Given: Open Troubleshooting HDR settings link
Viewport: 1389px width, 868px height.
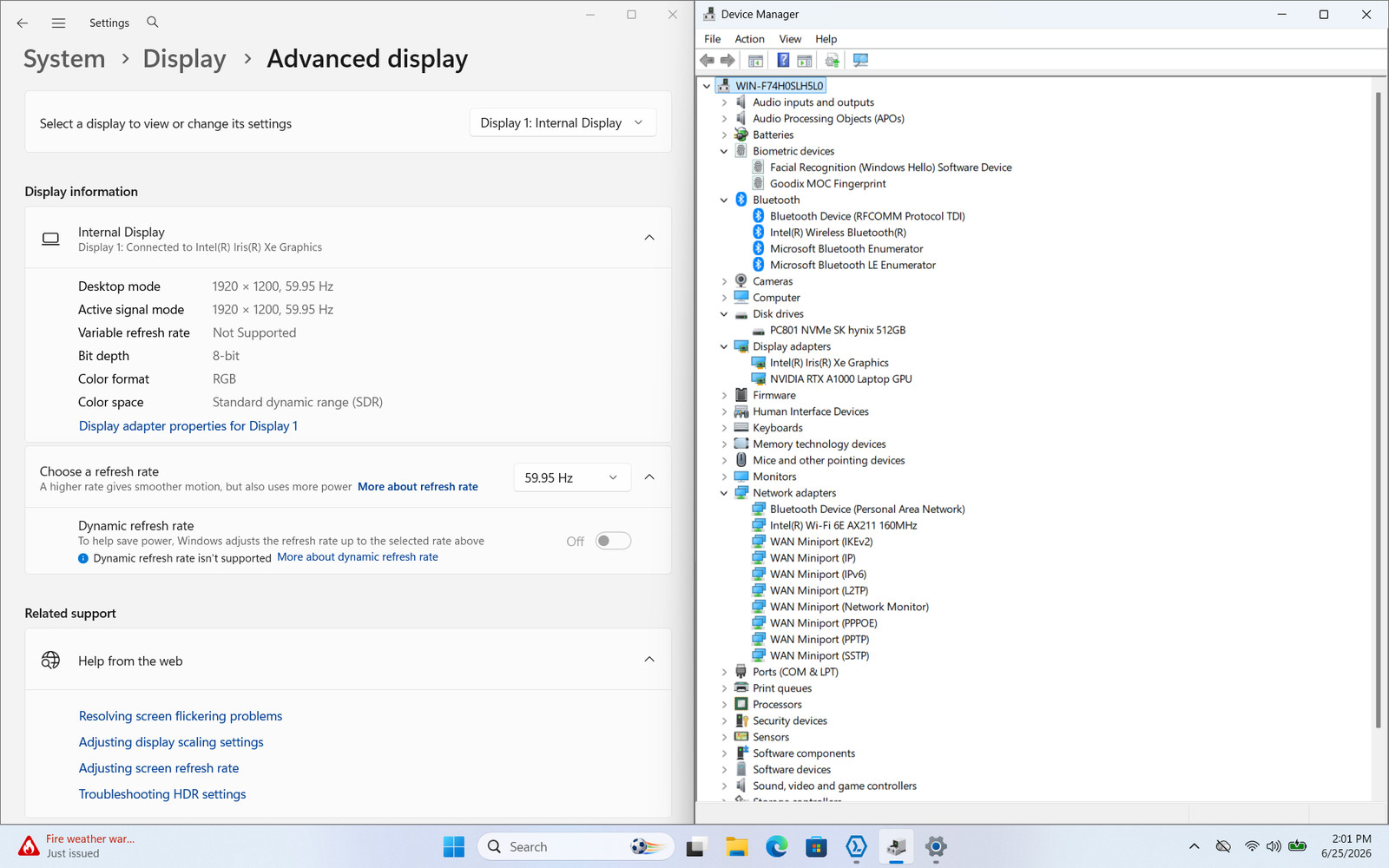Looking at the screenshot, I should pyautogui.click(x=162, y=794).
